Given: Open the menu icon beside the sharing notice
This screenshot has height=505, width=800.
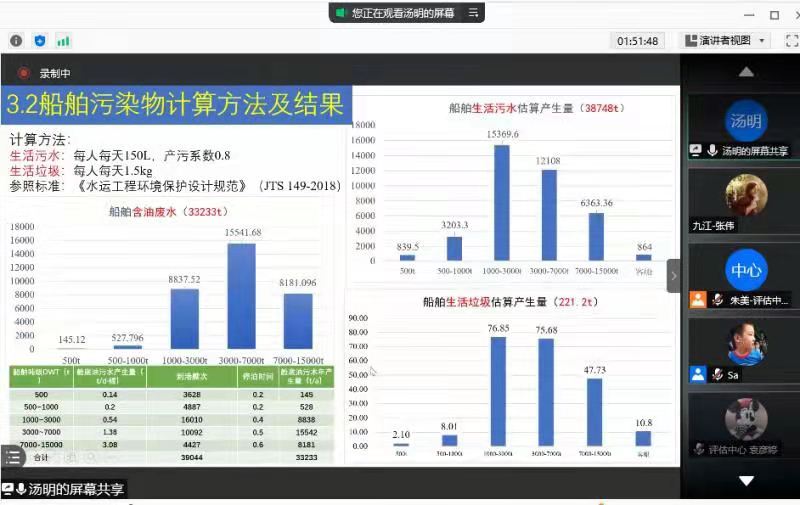Looking at the screenshot, I should (474, 12).
